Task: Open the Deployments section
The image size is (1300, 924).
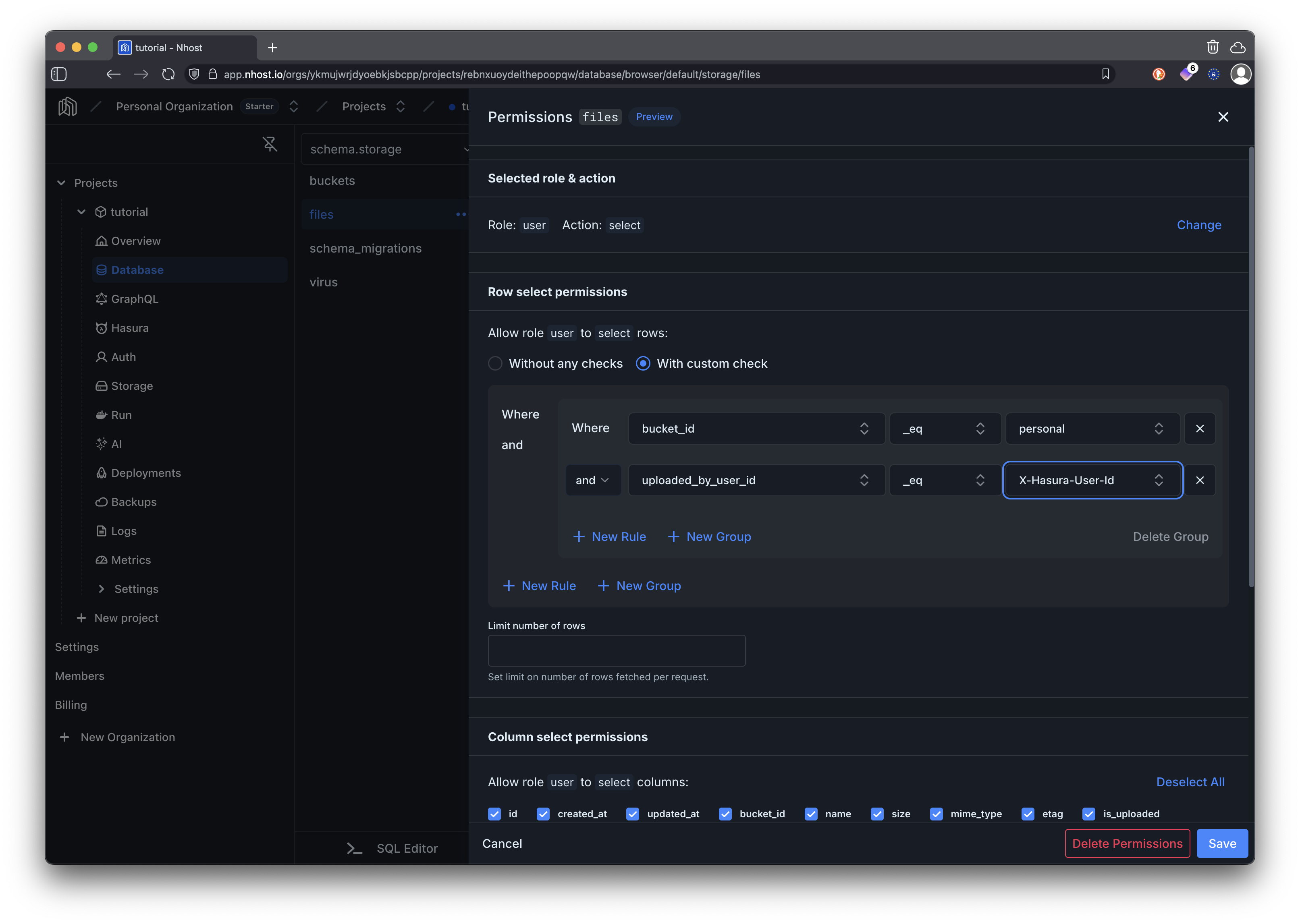Action: pyautogui.click(x=145, y=473)
